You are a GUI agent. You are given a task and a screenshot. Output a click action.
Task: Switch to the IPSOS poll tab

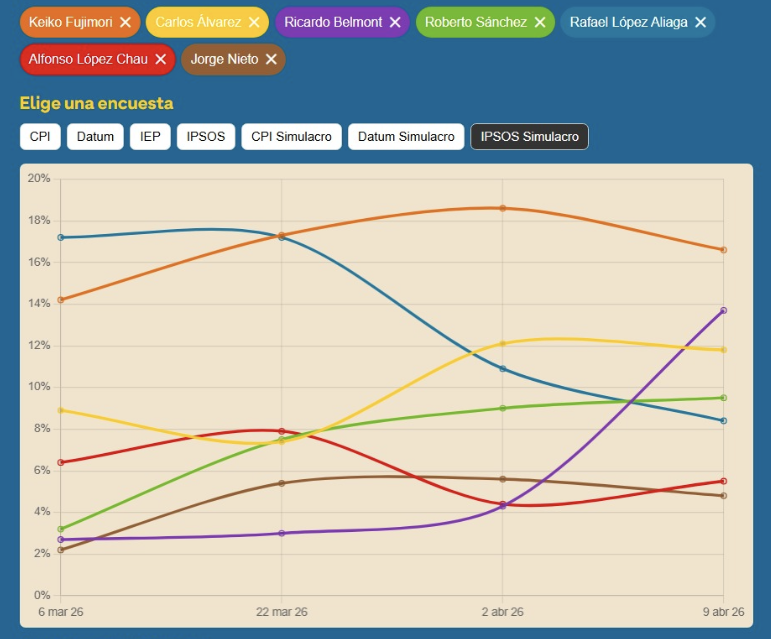coord(206,136)
